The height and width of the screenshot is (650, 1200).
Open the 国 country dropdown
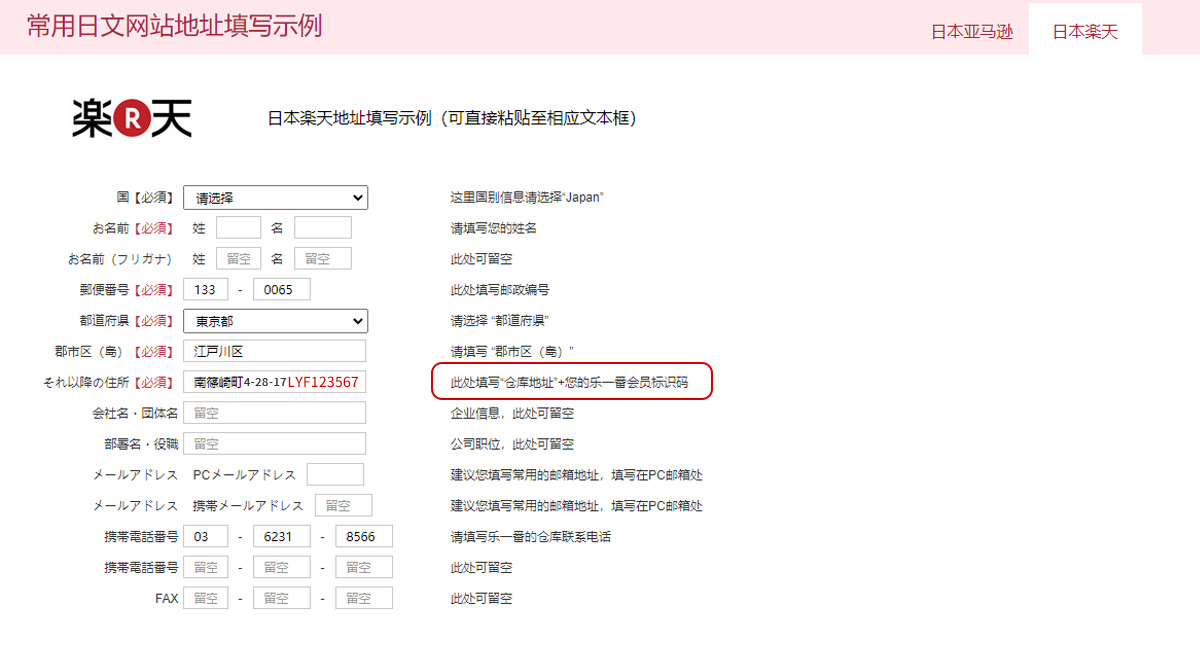pyautogui.click(x=275, y=198)
